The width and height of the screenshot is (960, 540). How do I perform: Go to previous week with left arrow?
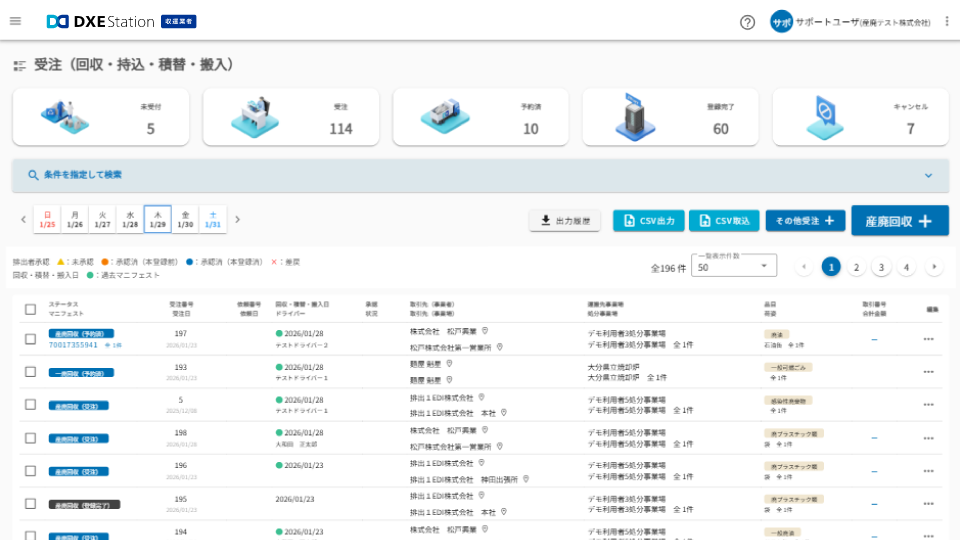(x=24, y=219)
